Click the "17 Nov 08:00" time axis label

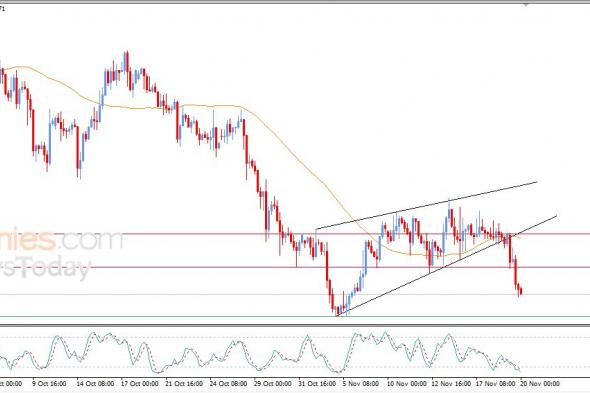pos(495,384)
